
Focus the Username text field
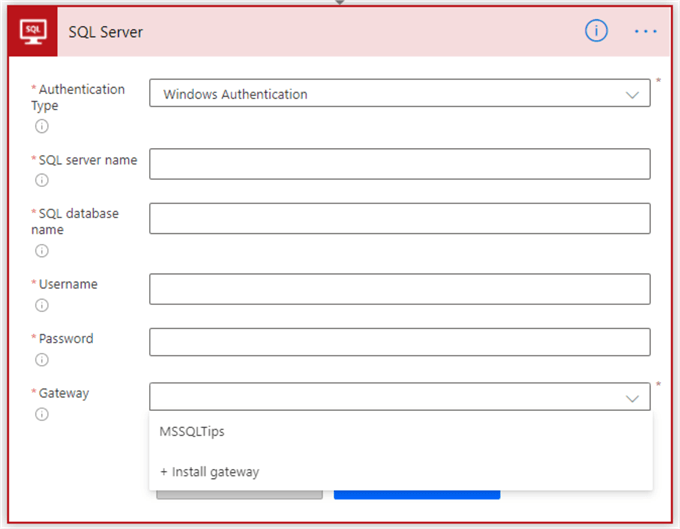(x=399, y=289)
